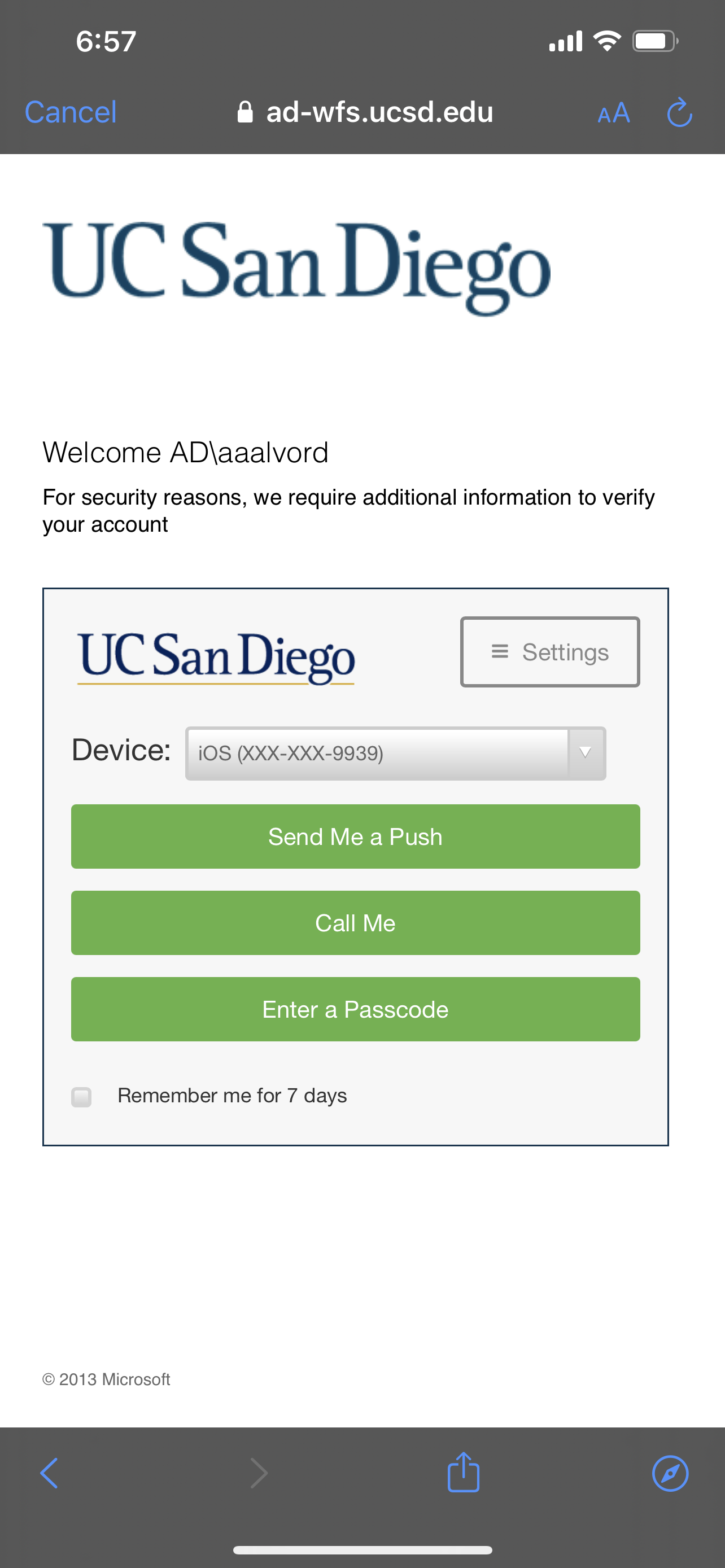Open the Settings menu button
This screenshot has height=1568, width=725.
(x=550, y=652)
